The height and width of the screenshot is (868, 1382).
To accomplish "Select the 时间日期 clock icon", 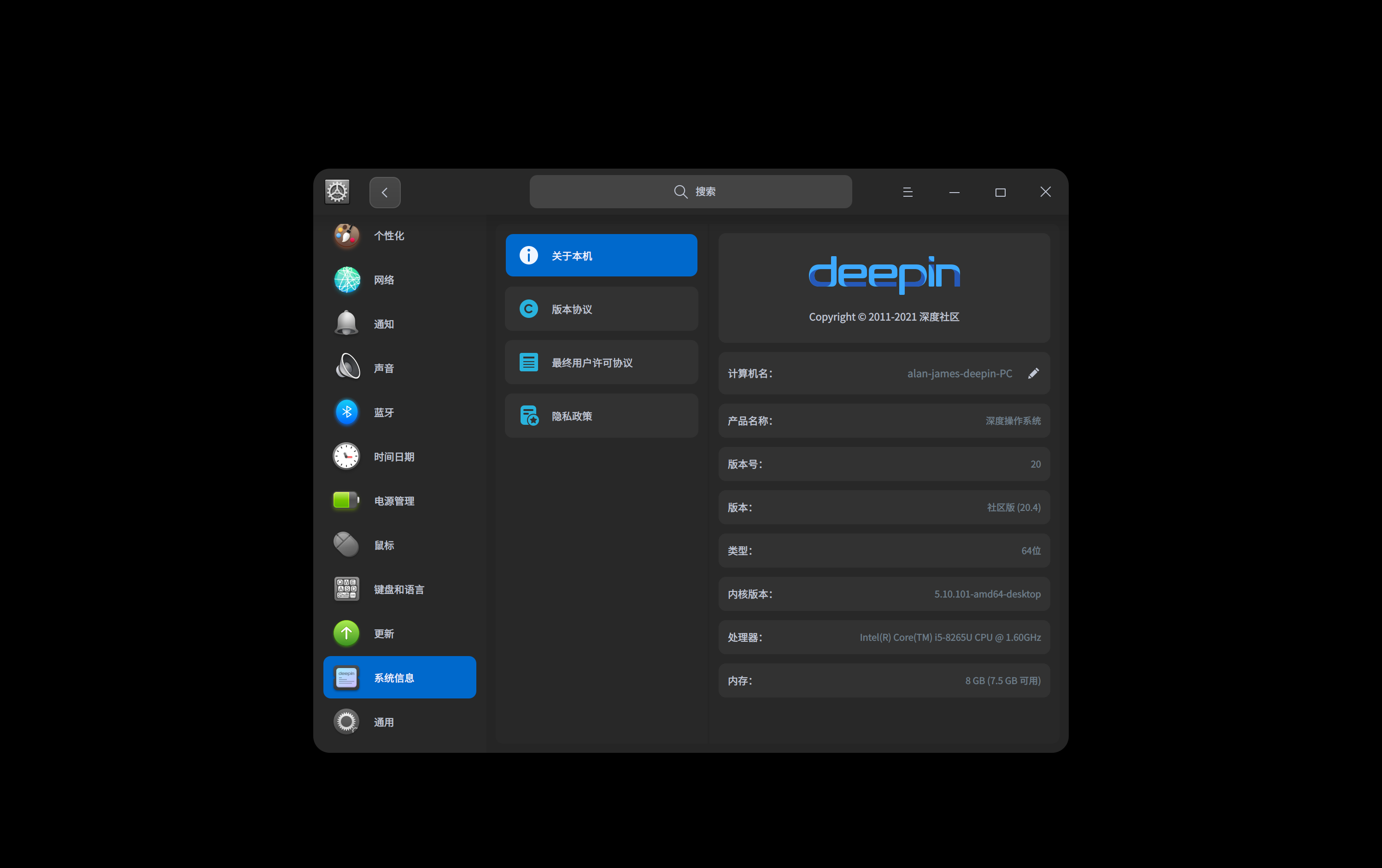I will (346, 457).
